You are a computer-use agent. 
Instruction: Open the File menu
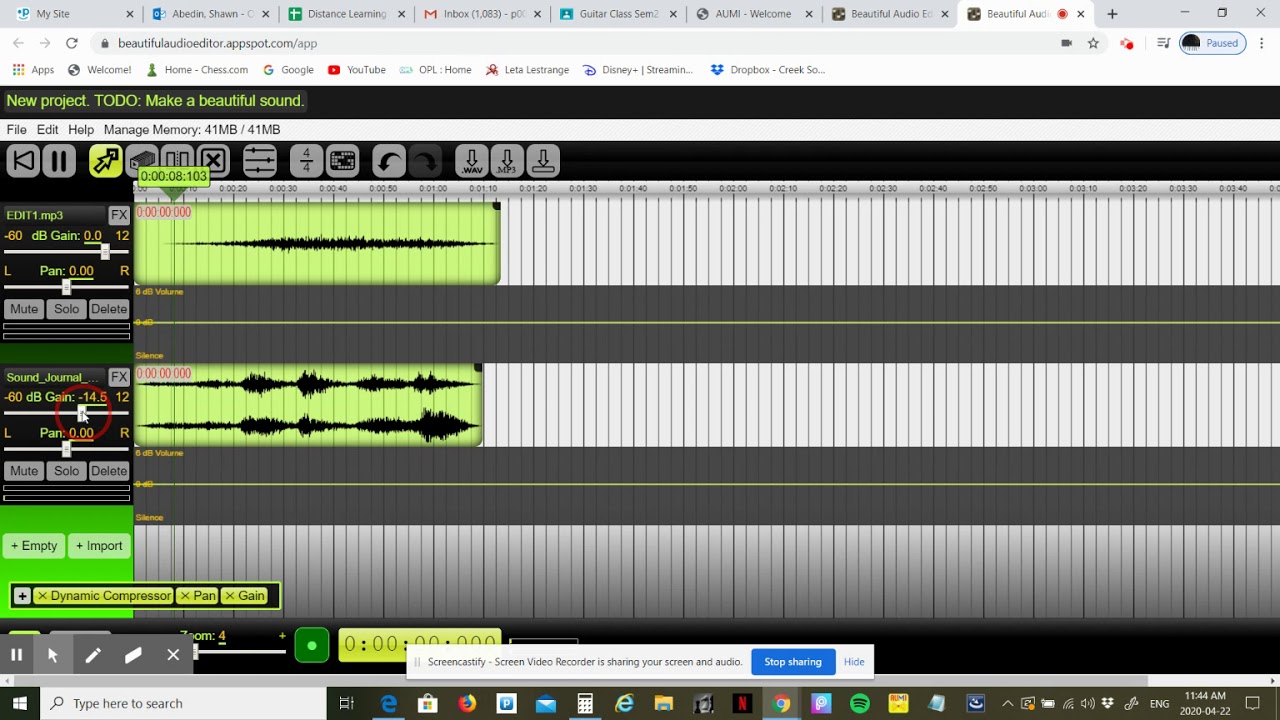coord(17,130)
